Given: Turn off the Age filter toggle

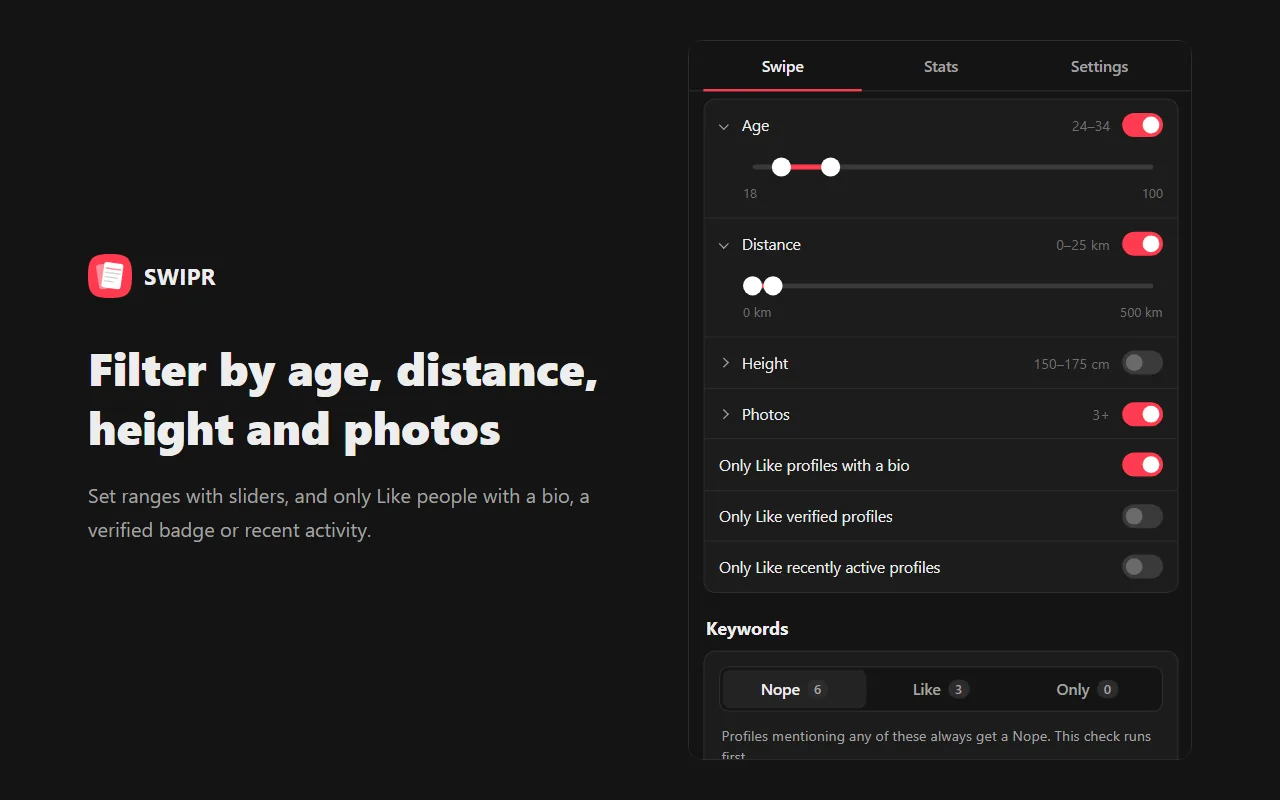Looking at the screenshot, I should pyautogui.click(x=1142, y=125).
